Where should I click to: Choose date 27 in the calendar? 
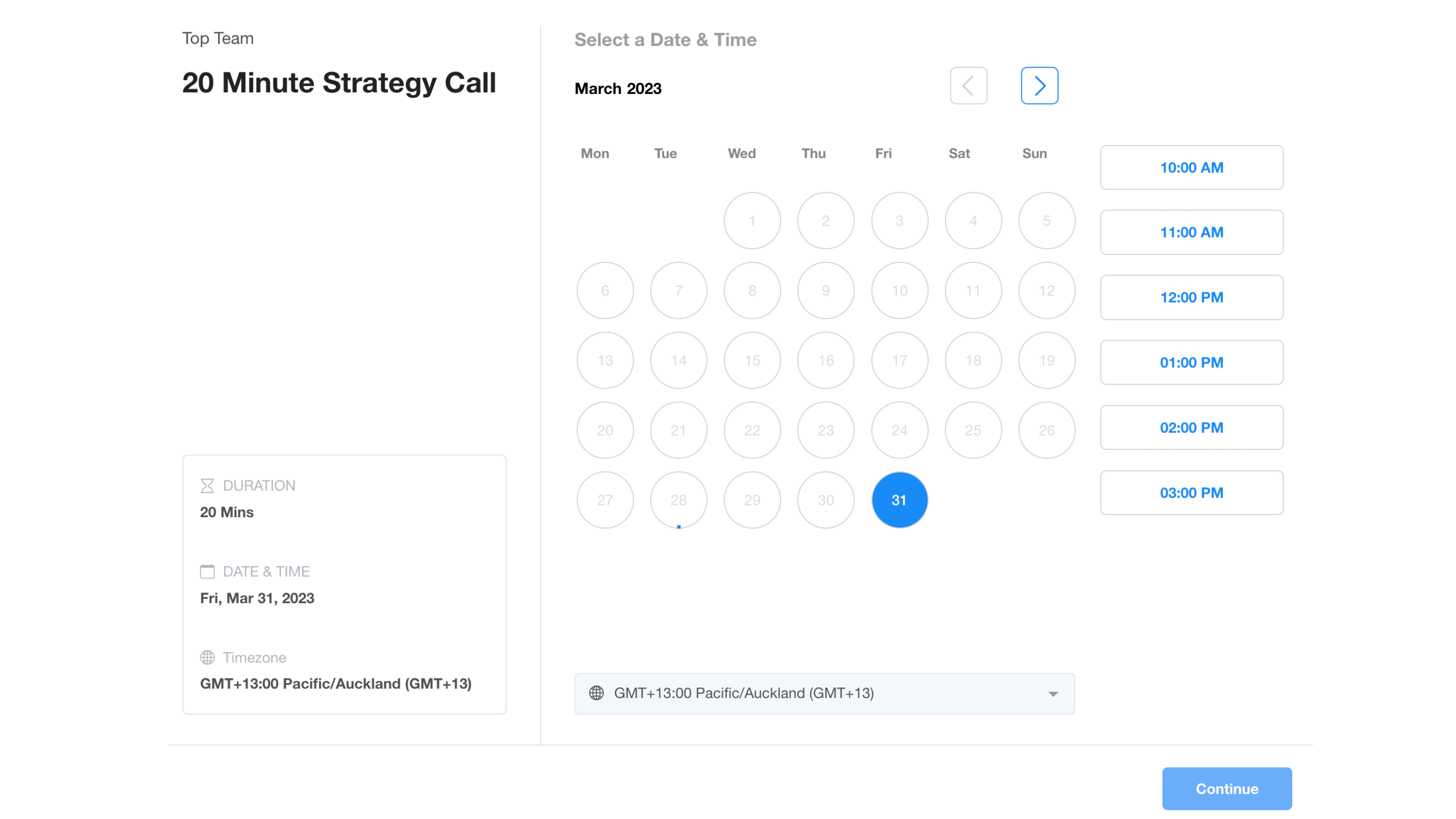[x=605, y=499]
